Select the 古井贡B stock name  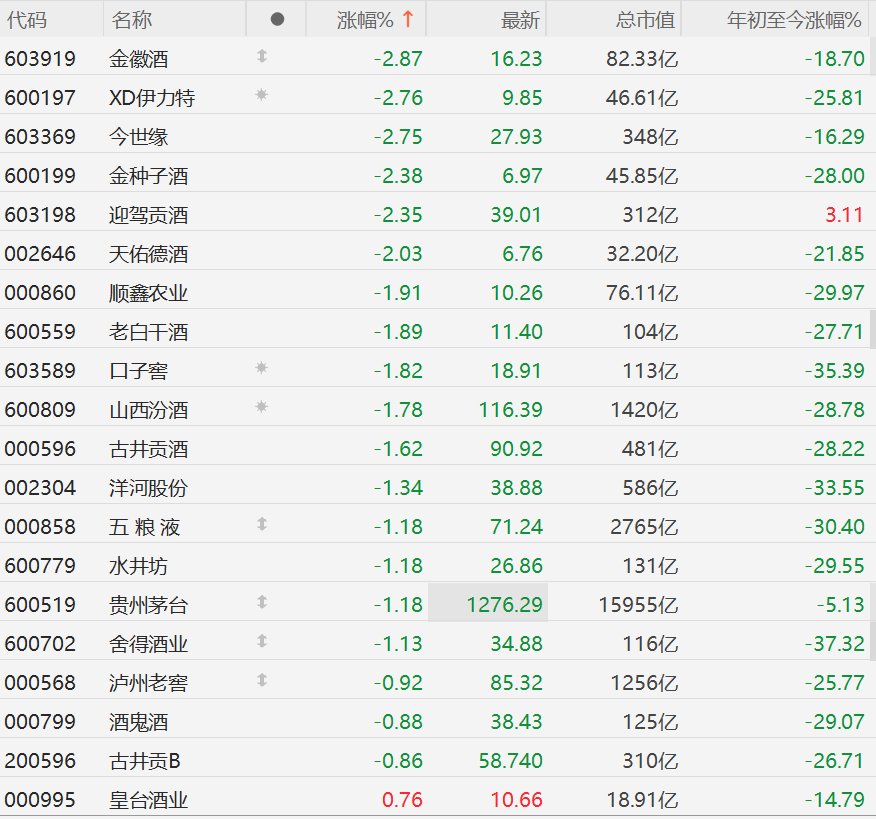click(145, 761)
